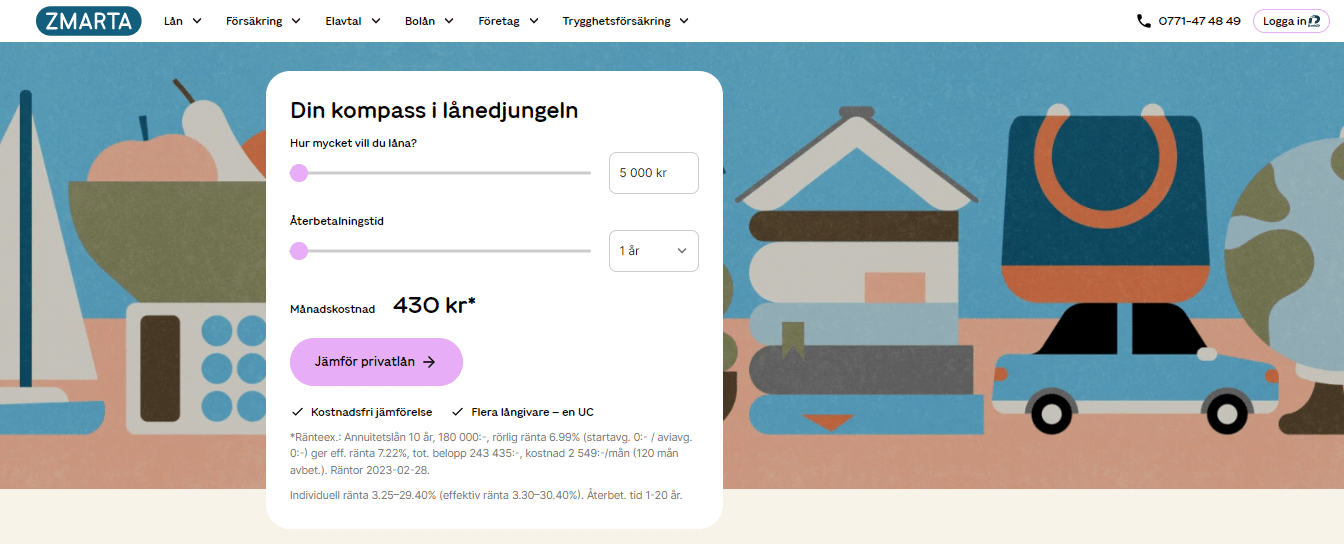Click the loan amount slider handle
The image size is (1344, 544).
pos(299,173)
